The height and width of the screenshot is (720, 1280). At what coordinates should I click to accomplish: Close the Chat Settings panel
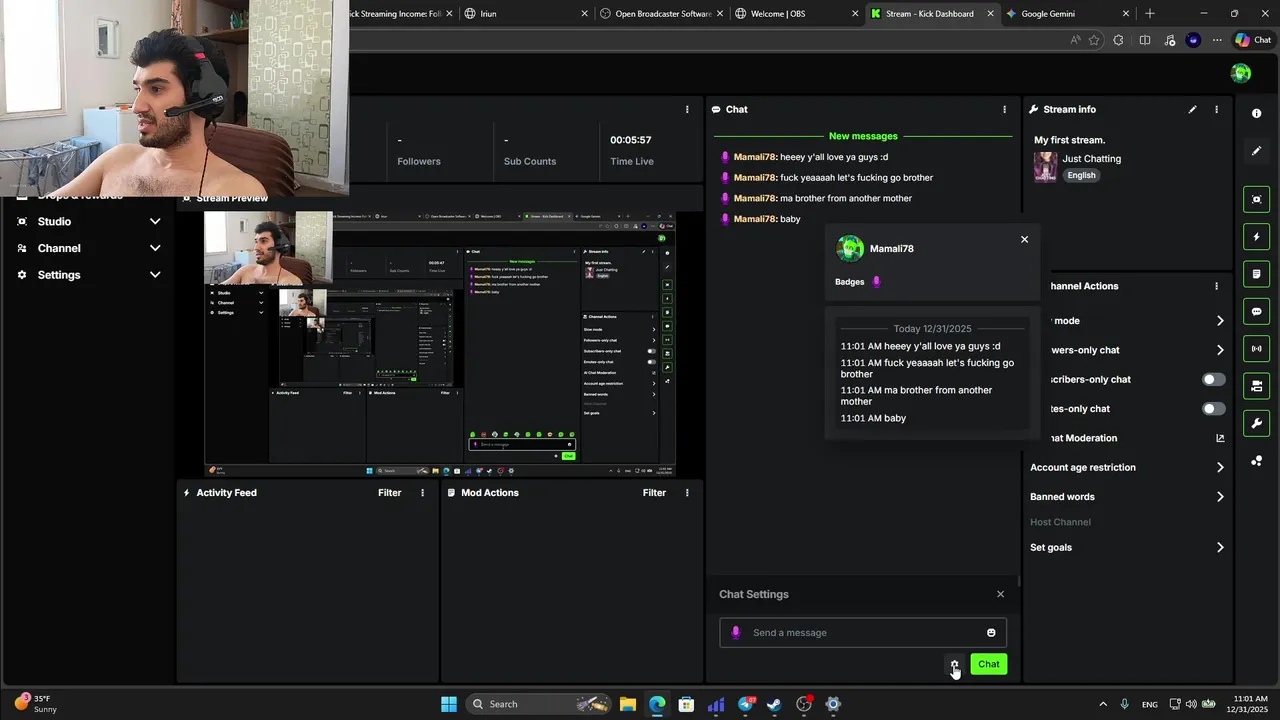[1000, 594]
